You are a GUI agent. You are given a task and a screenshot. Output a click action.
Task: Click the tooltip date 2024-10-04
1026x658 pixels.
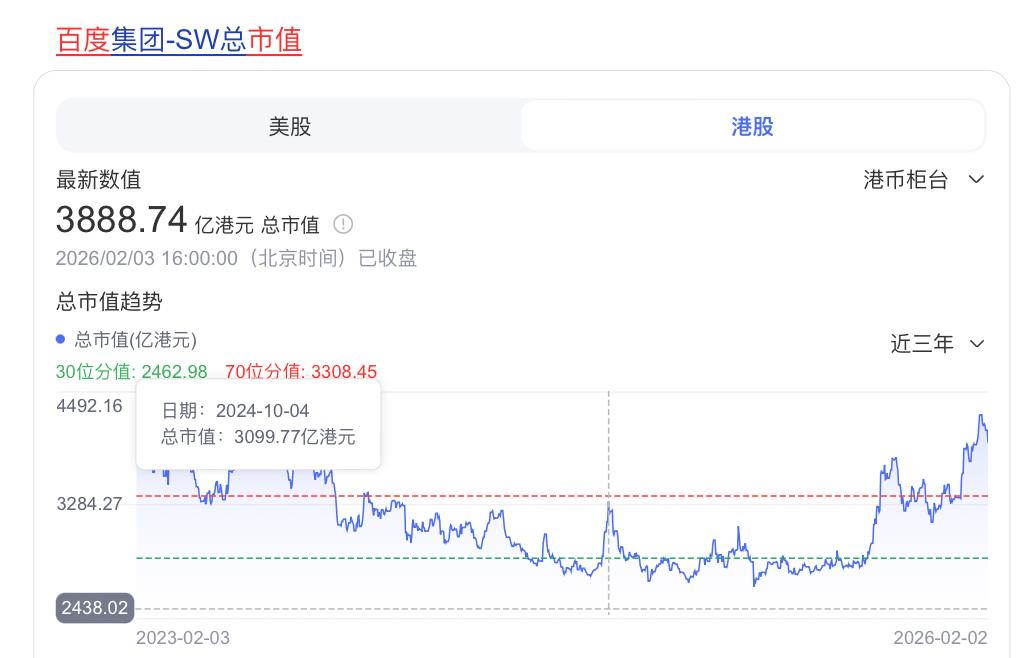262,411
